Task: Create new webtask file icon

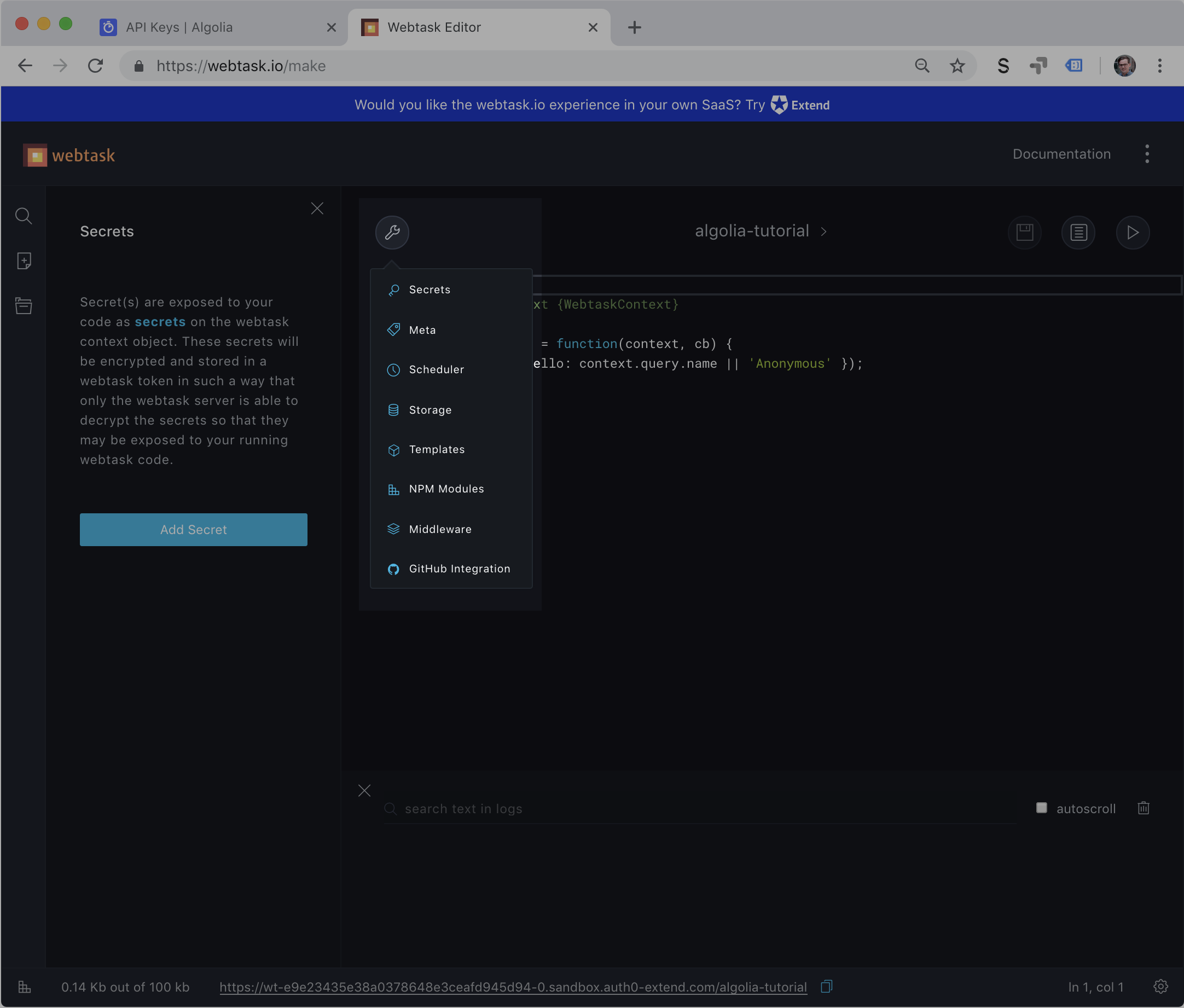Action: point(24,261)
